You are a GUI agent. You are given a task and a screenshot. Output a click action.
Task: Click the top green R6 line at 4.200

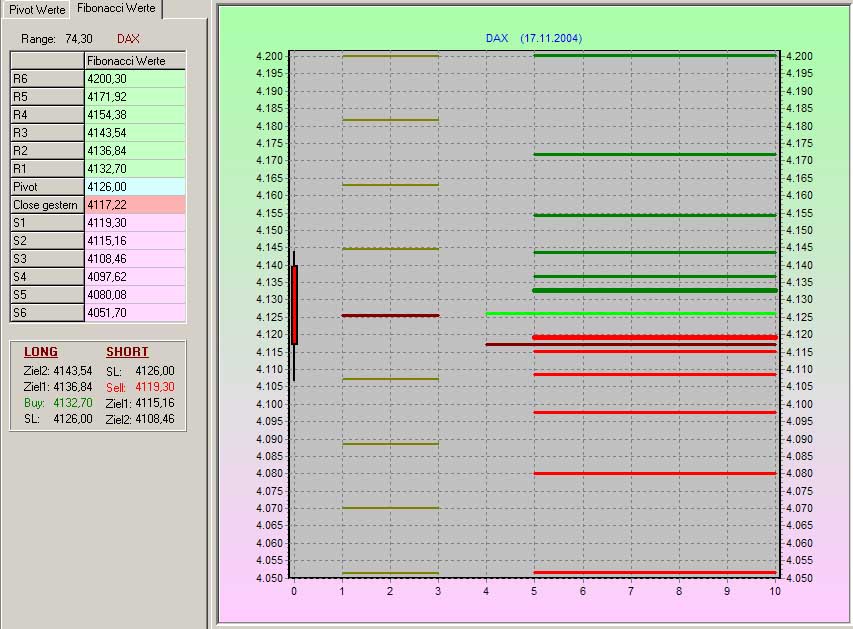coord(655,56)
